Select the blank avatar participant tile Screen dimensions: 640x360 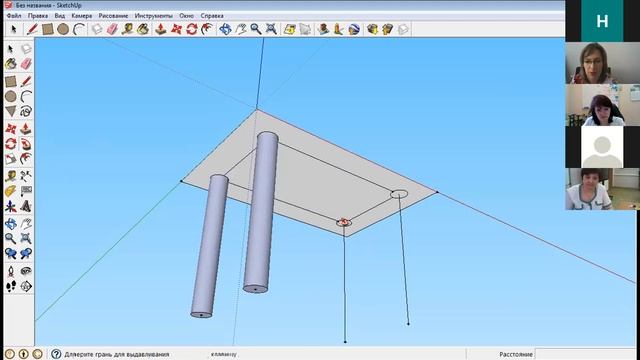coord(602,147)
